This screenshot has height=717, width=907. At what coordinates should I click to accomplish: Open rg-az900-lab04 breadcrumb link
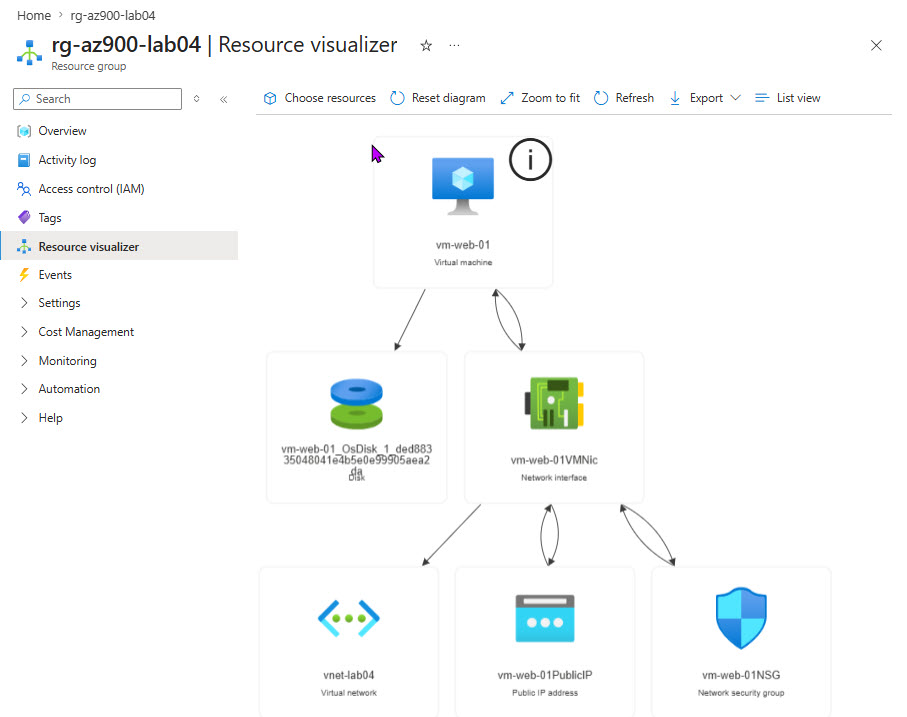tap(113, 16)
